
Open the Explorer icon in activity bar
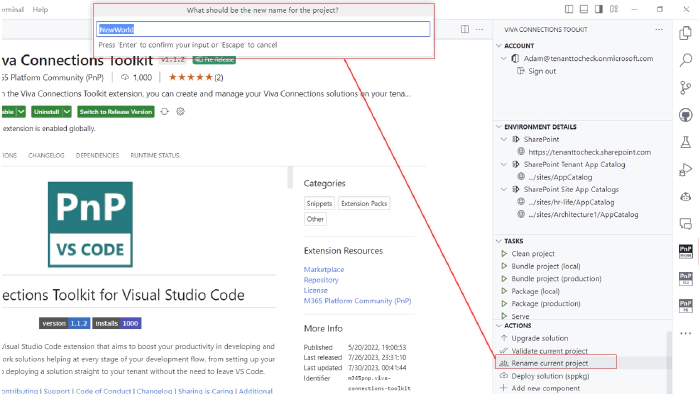(x=685, y=33)
